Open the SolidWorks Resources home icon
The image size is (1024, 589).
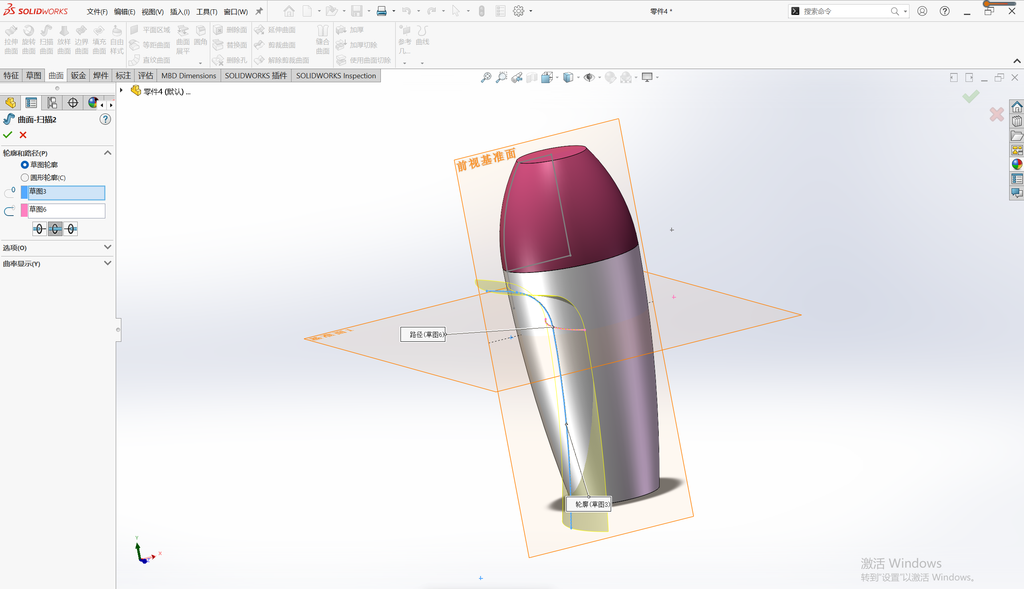tap(1017, 107)
